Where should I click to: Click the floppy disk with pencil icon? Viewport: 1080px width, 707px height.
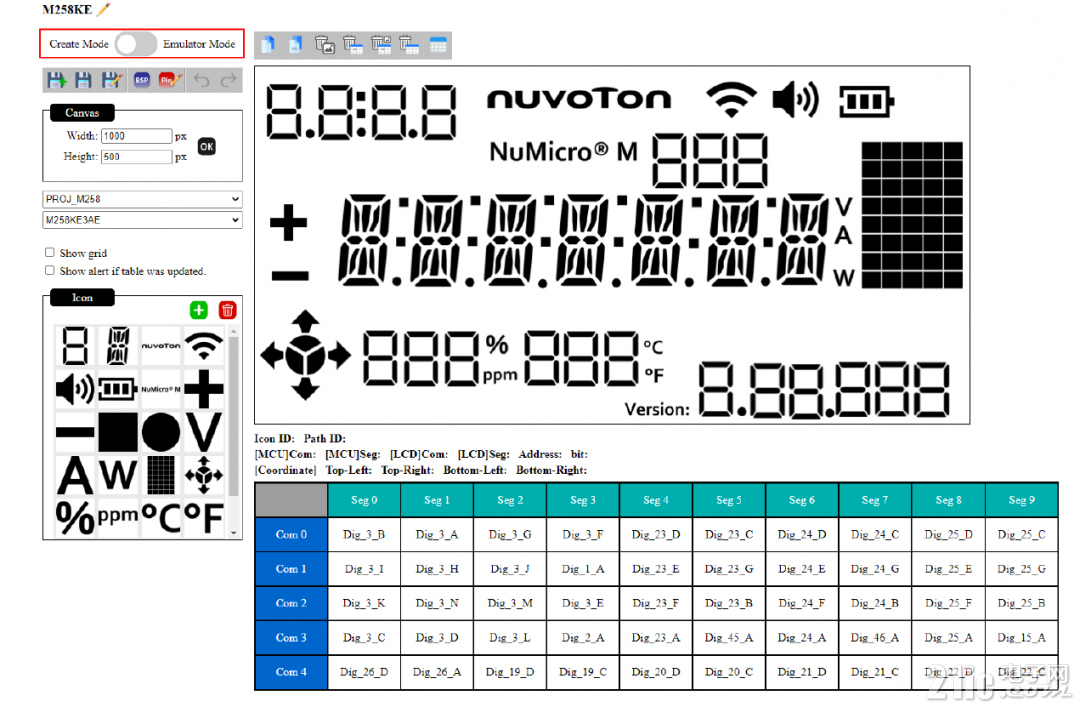click(x=112, y=81)
